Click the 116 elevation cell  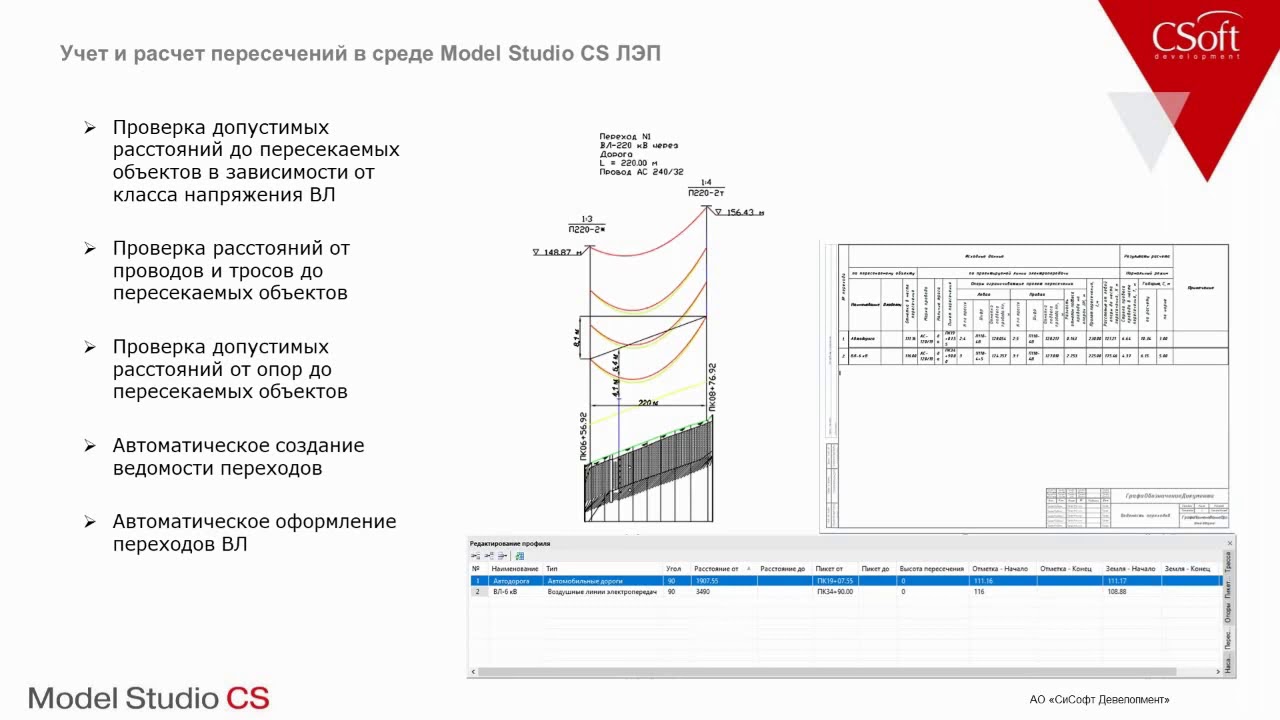tap(1001, 592)
